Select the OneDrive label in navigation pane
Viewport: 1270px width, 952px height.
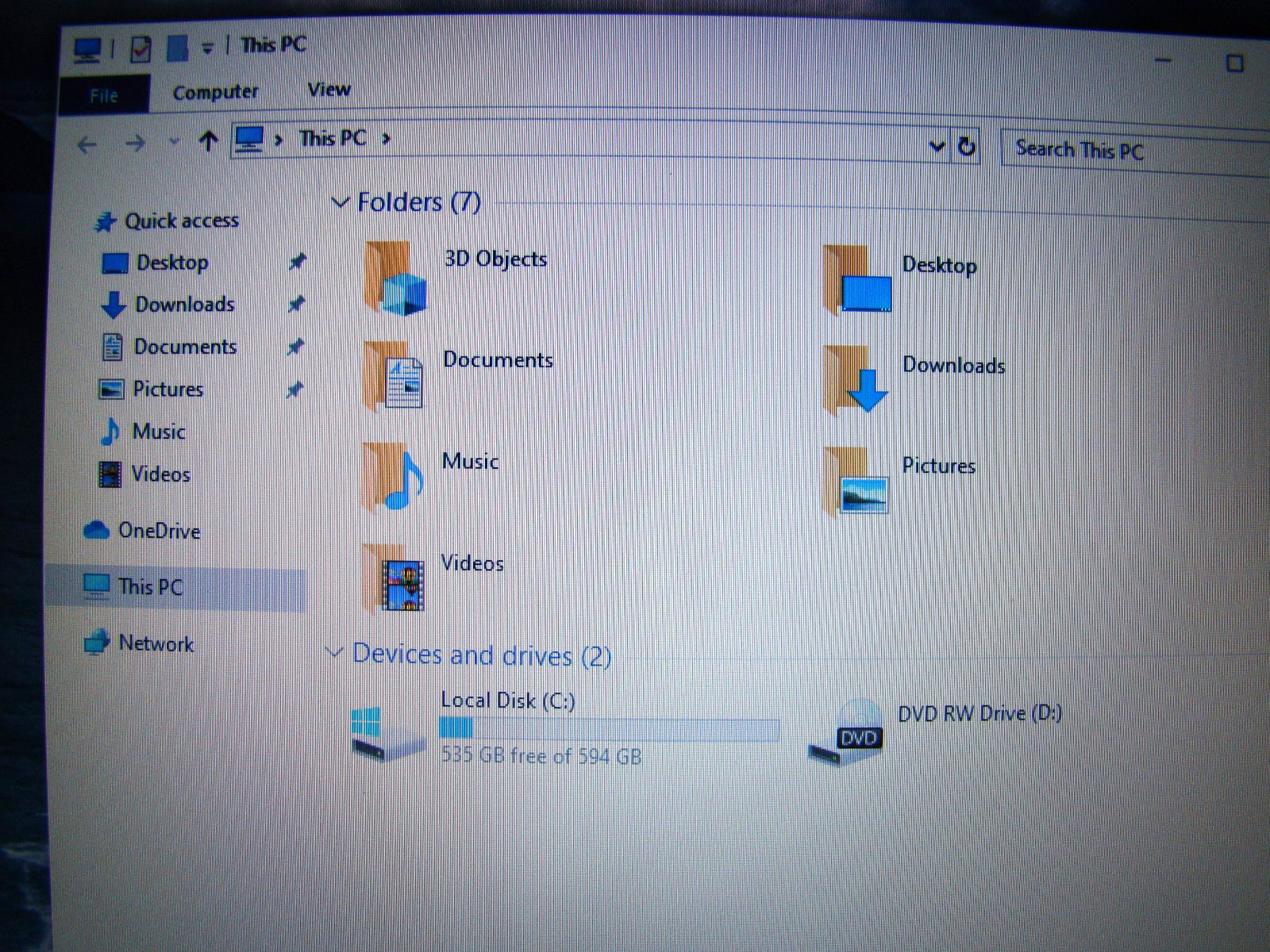coord(159,531)
